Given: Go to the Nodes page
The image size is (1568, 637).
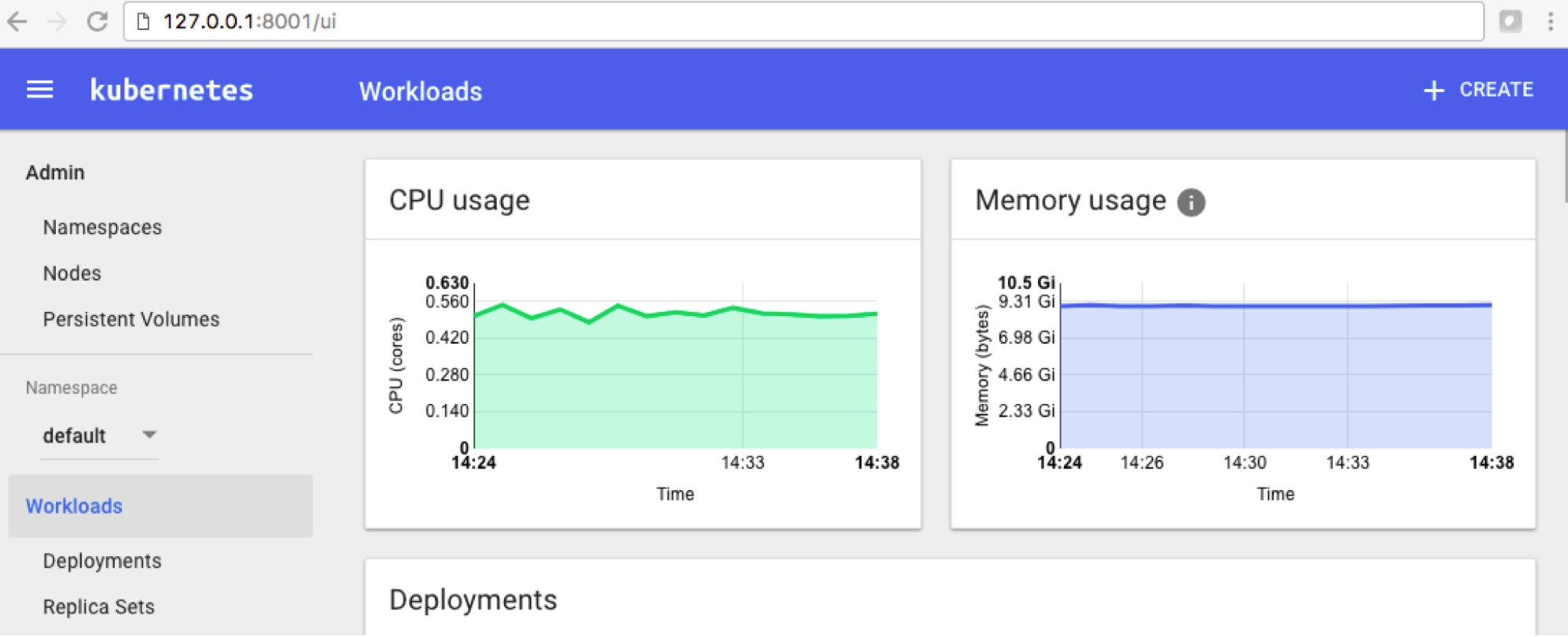Looking at the screenshot, I should click(72, 273).
